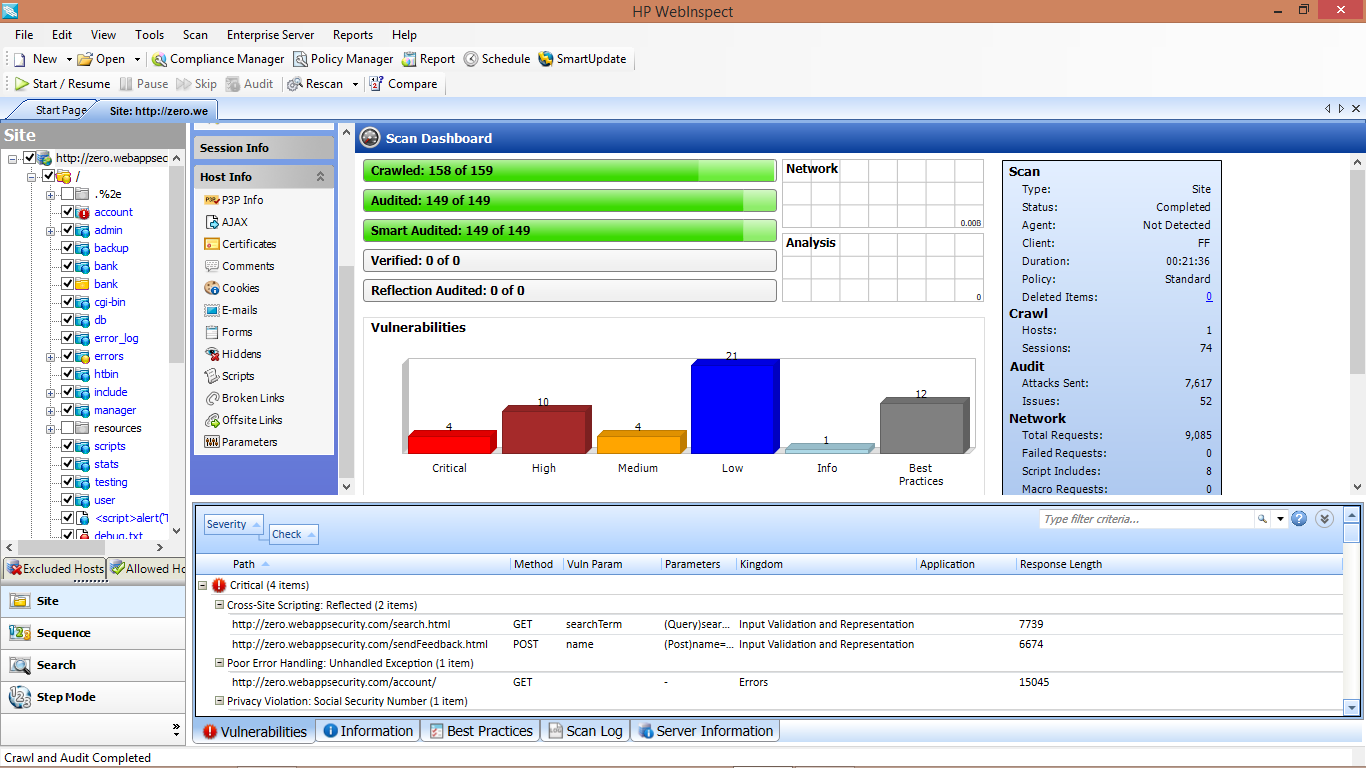Toggle checkbox for cgi-bin folder
Screen dimensions: 1366x768
68,302
